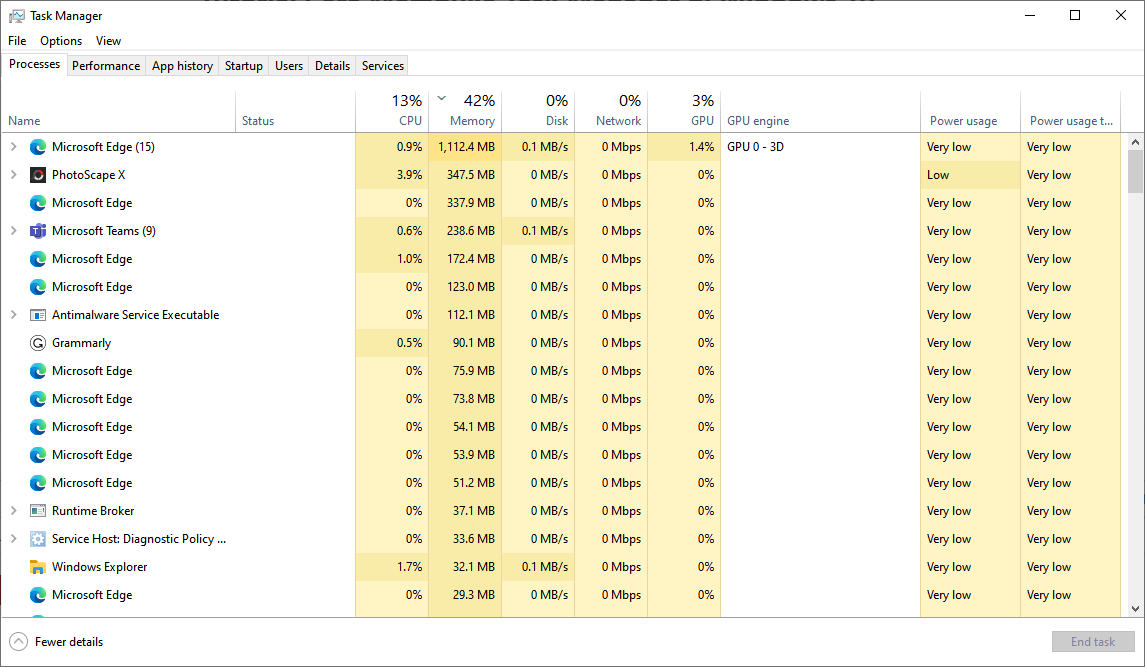The image size is (1145, 667).
Task: Click the Edge icon using 75.9 MB
Action: 38,371
